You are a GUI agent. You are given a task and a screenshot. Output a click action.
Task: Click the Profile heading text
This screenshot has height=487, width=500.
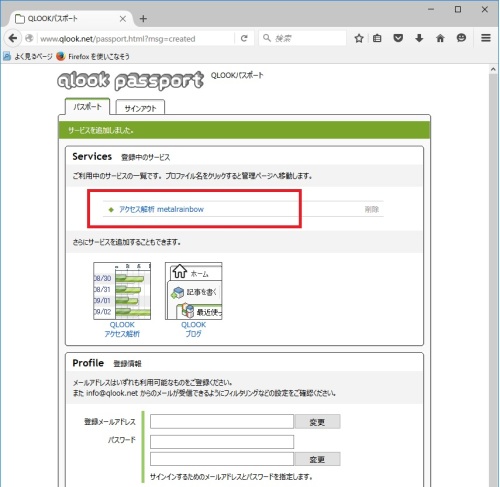tap(88, 363)
